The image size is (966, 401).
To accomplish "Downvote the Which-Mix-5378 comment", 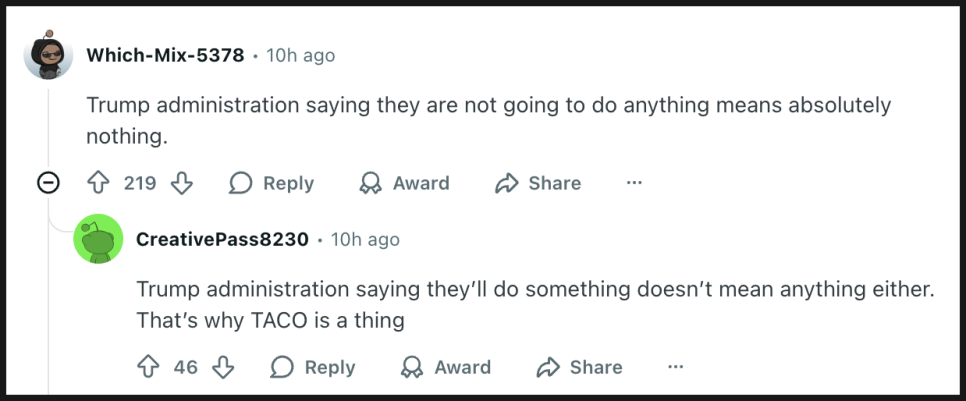I will coord(181,183).
